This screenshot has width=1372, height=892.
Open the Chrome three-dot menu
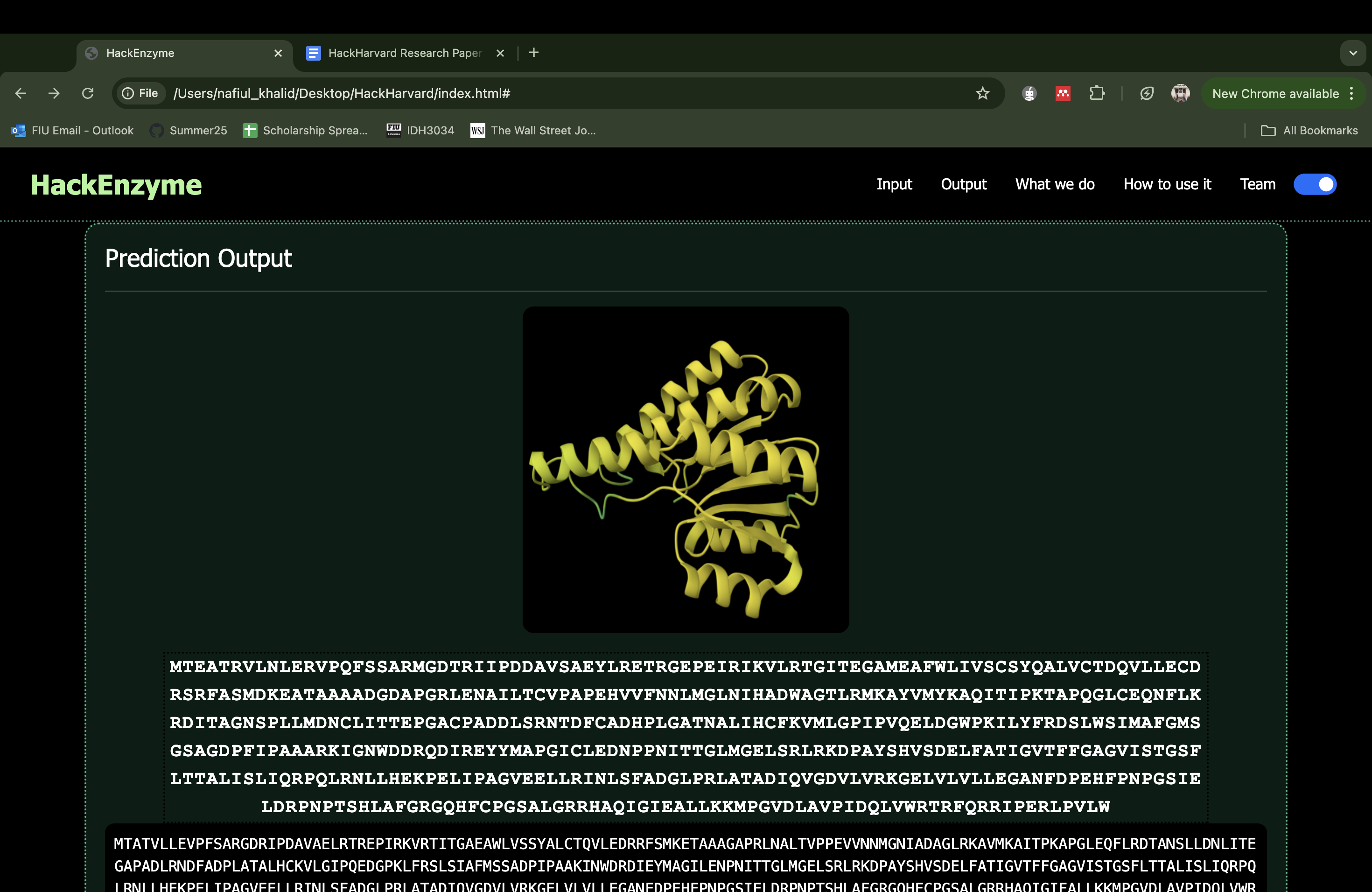tap(1351, 93)
